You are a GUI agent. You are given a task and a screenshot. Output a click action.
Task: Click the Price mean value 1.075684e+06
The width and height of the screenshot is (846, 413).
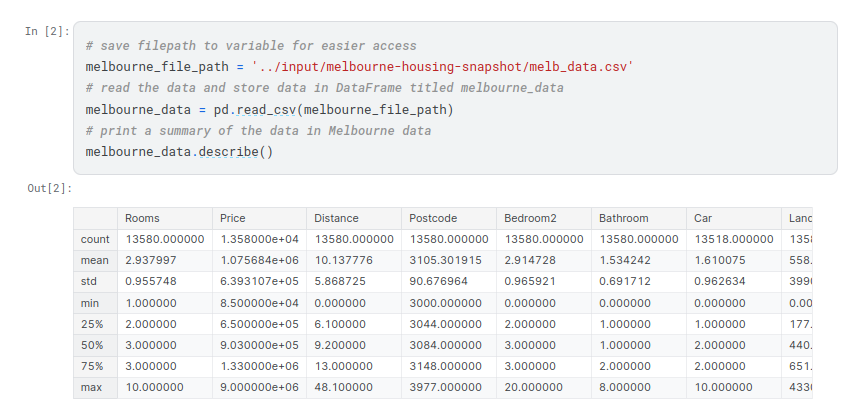pyautogui.click(x=257, y=261)
